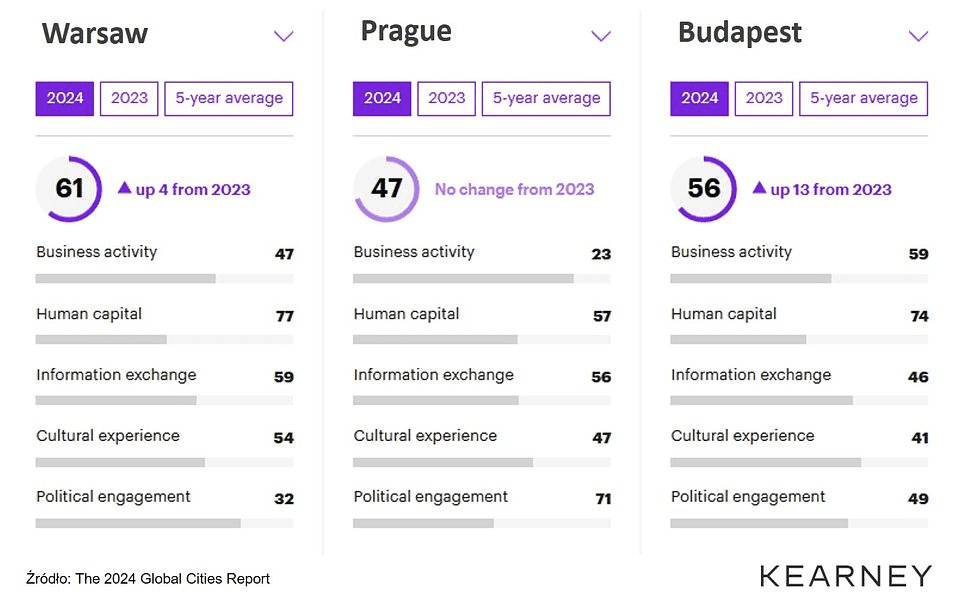Switch Prague to the 2023 tab
Screen dimensions: 960x608
click(x=446, y=99)
